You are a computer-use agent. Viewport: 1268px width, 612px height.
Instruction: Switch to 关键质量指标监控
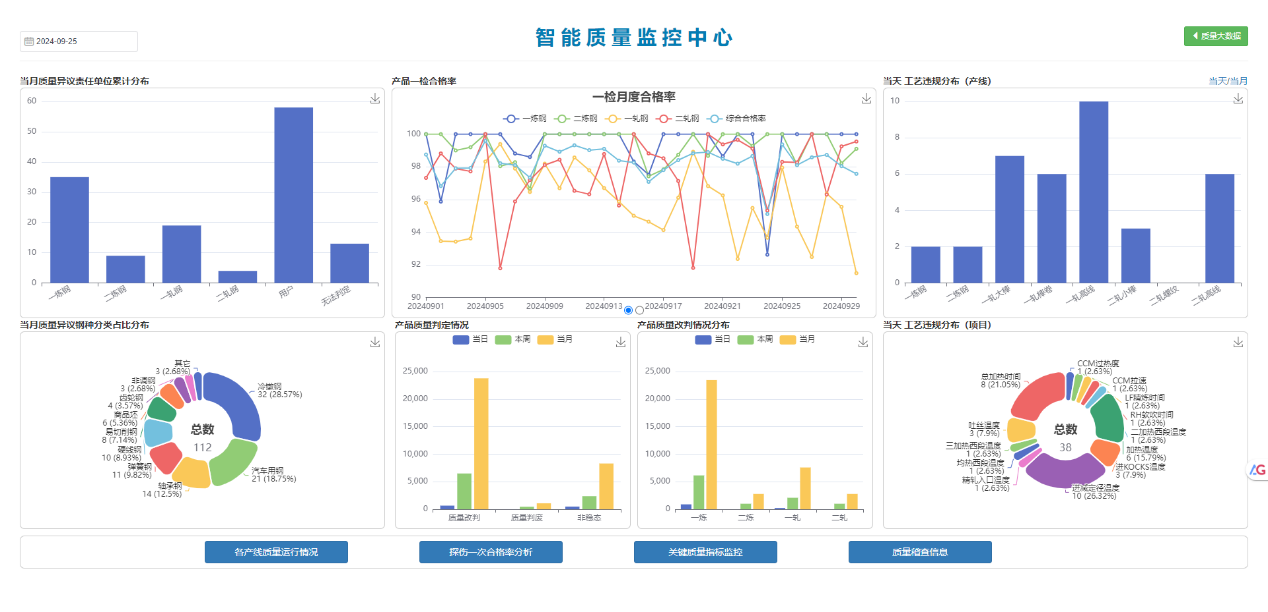[x=705, y=552]
